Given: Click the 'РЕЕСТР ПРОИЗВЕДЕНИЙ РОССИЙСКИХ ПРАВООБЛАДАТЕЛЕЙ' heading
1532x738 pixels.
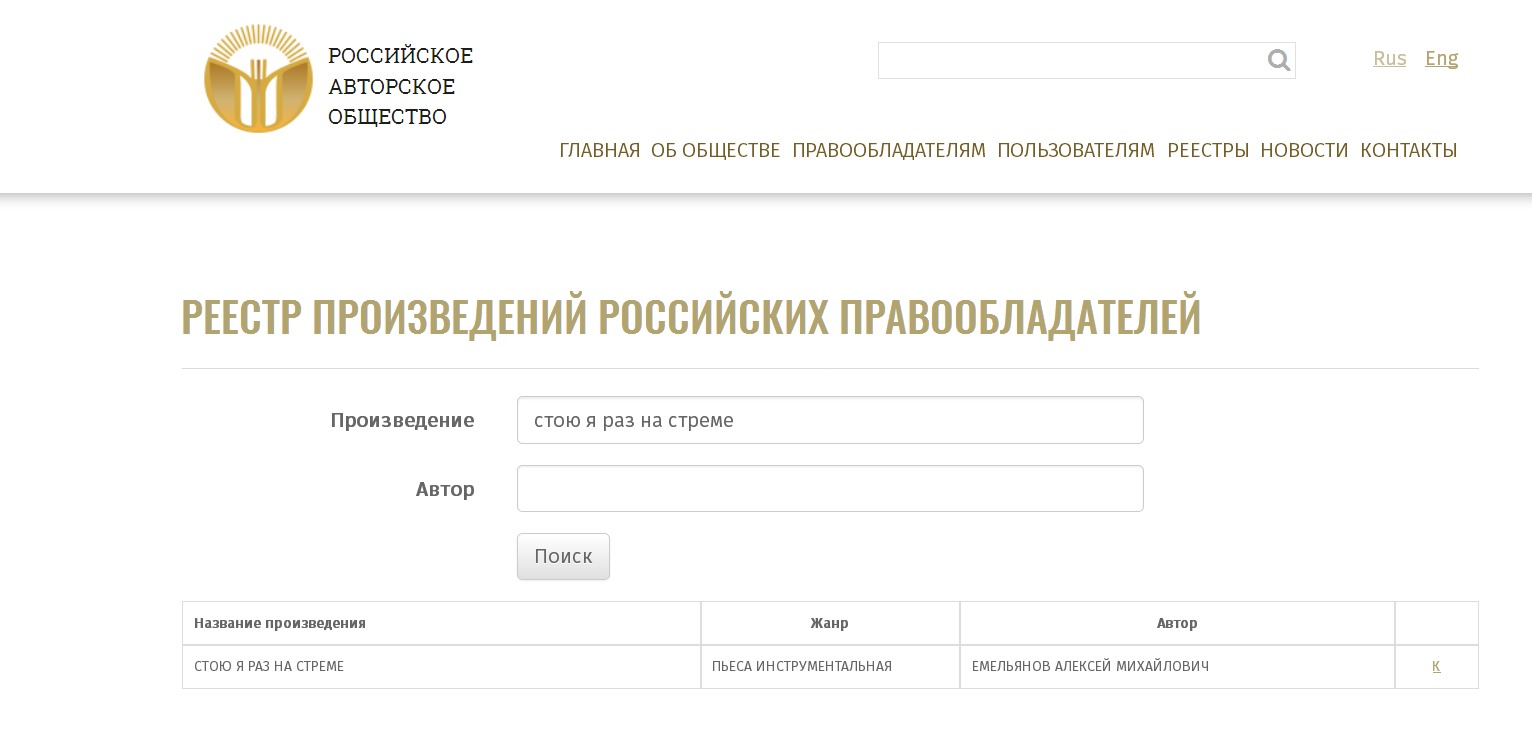Looking at the screenshot, I should coord(691,316).
